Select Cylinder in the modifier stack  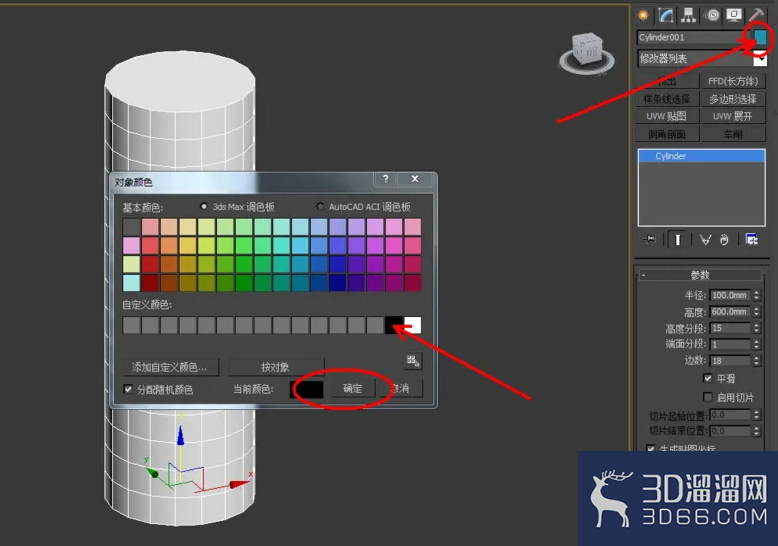click(x=701, y=156)
